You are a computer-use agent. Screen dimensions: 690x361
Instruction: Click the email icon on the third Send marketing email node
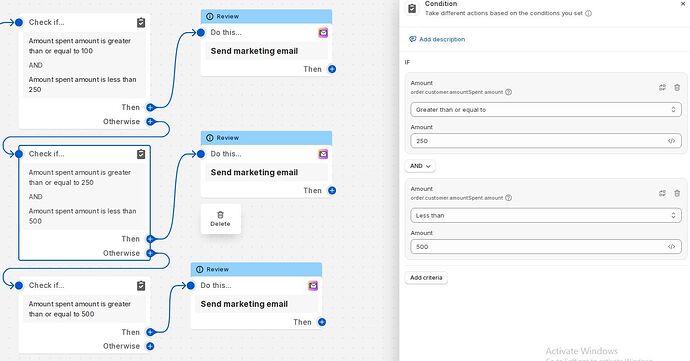click(x=313, y=286)
